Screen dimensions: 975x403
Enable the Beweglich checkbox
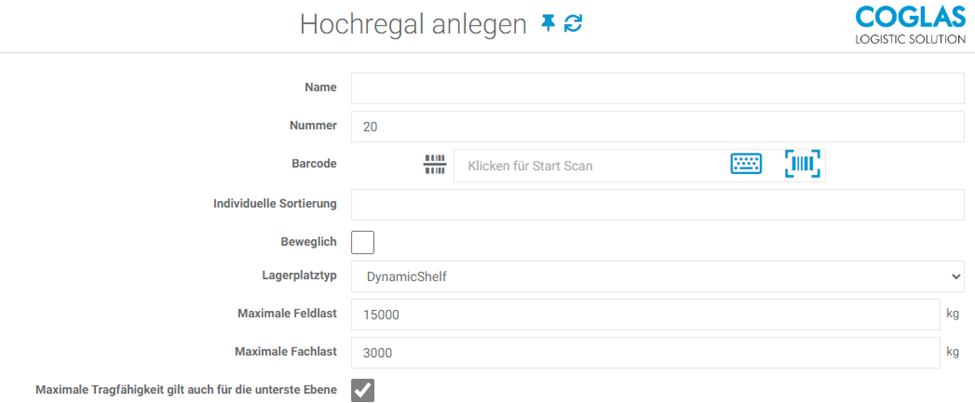point(363,242)
